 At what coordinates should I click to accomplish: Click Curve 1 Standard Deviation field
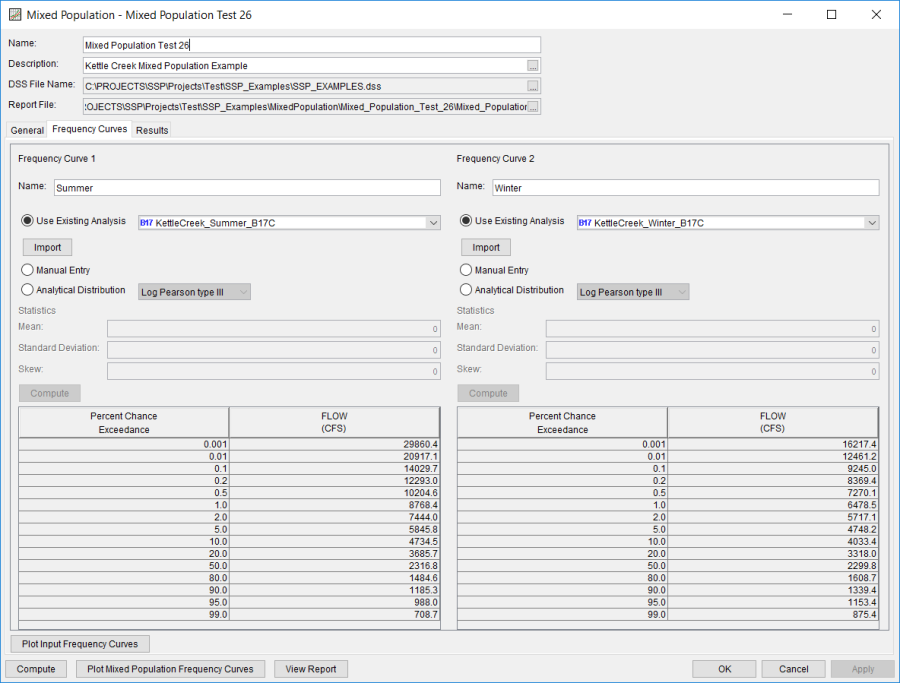click(274, 350)
